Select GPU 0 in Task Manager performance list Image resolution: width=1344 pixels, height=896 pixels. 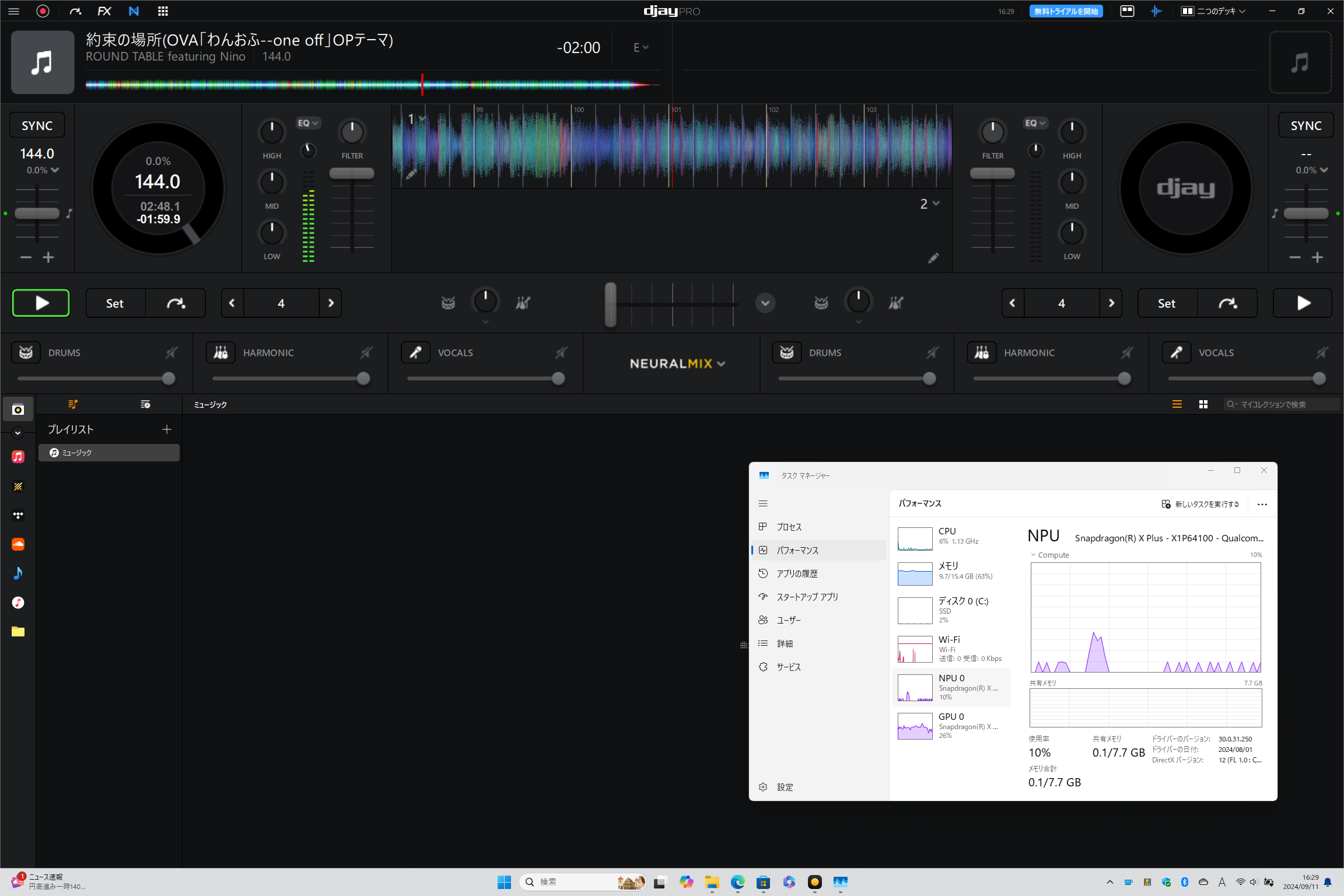click(951, 725)
